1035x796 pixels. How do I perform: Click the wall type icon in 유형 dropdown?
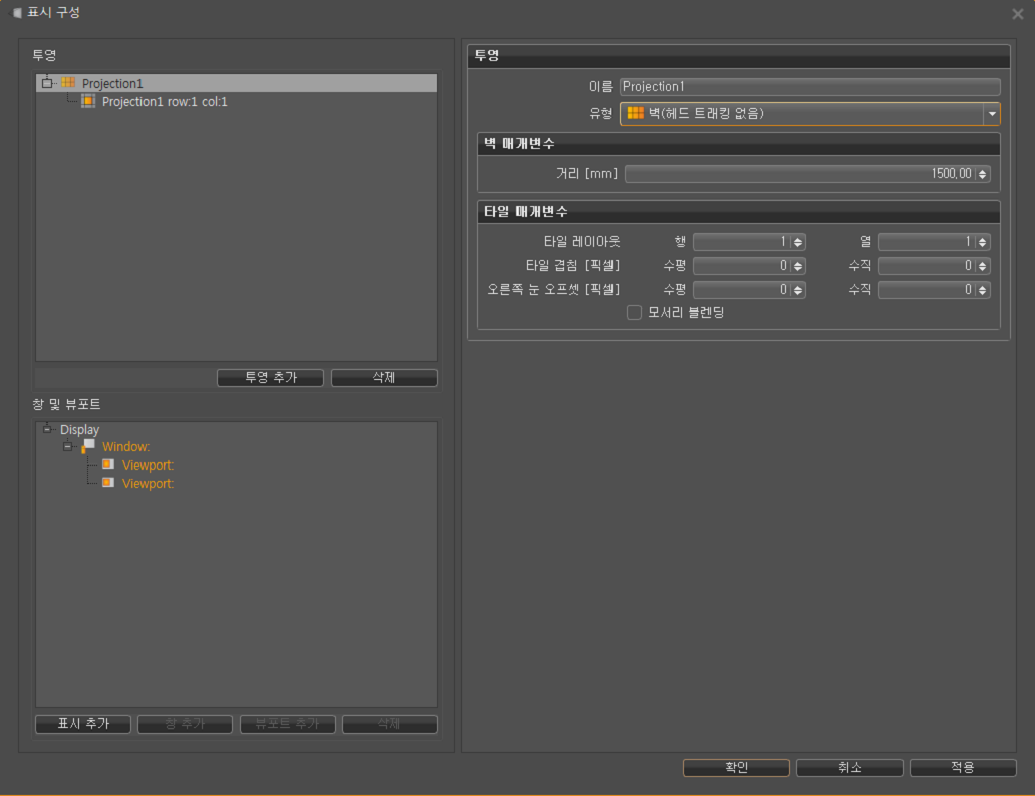pos(635,113)
